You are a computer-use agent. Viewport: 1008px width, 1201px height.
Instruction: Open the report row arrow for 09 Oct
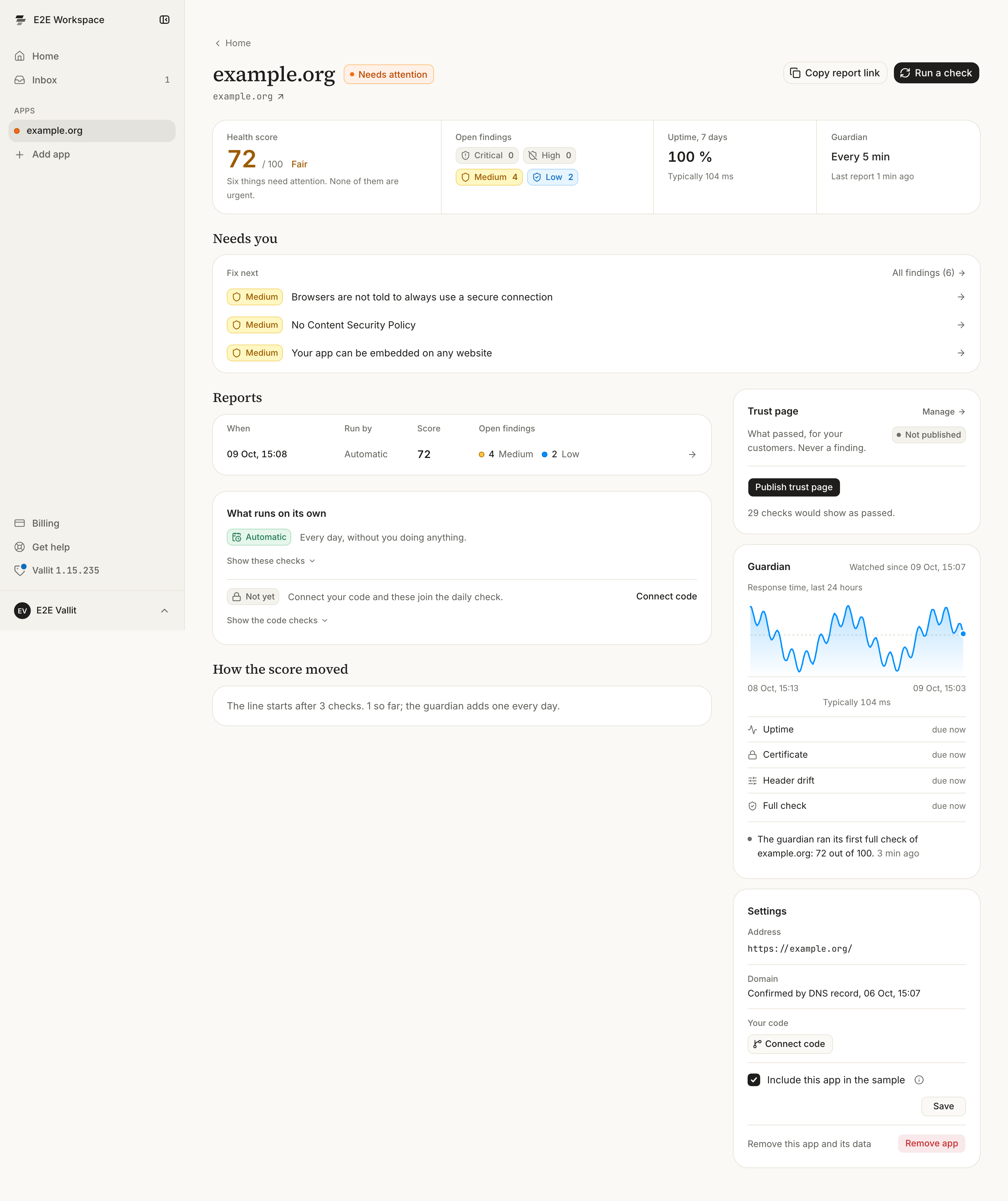pyautogui.click(x=692, y=454)
